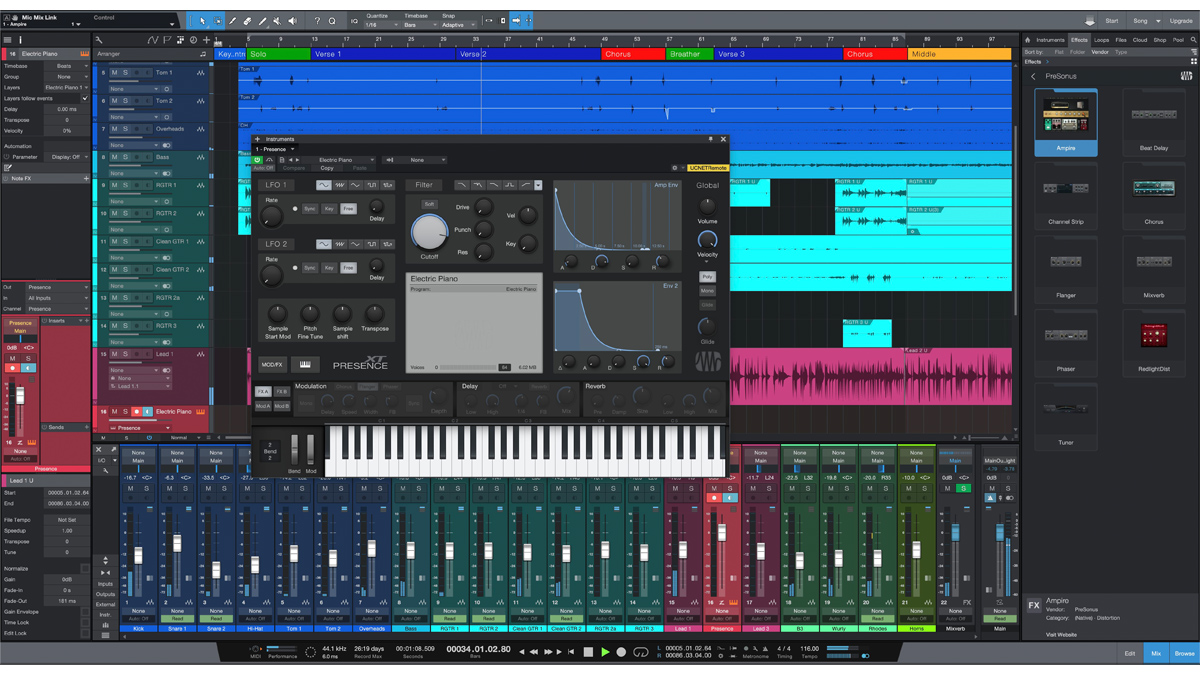Screen dimensions: 1200x675
Task: Go back with the PreSonus folder arrow
Action: [x=1034, y=76]
